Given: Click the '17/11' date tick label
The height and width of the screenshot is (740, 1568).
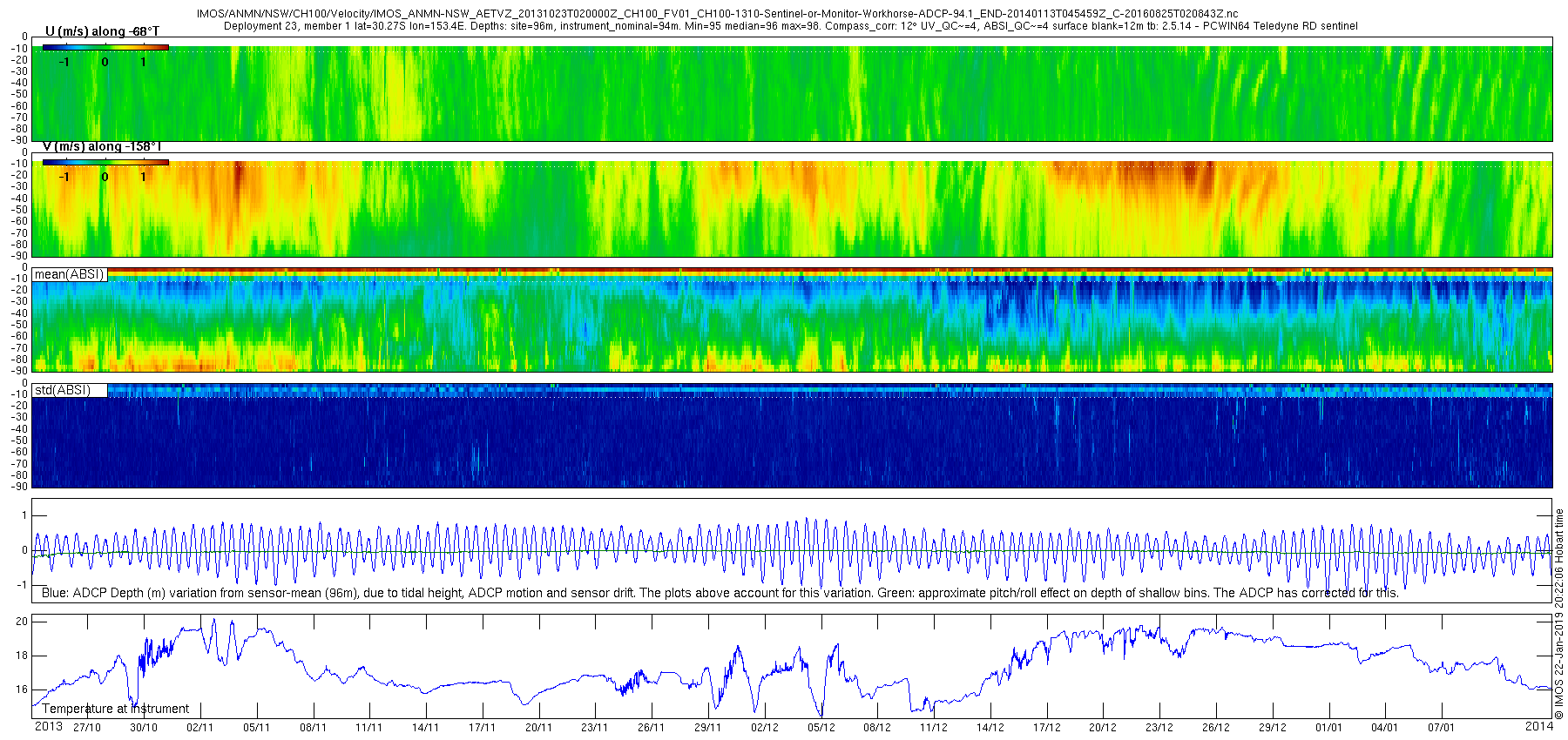Looking at the screenshot, I should (x=483, y=728).
